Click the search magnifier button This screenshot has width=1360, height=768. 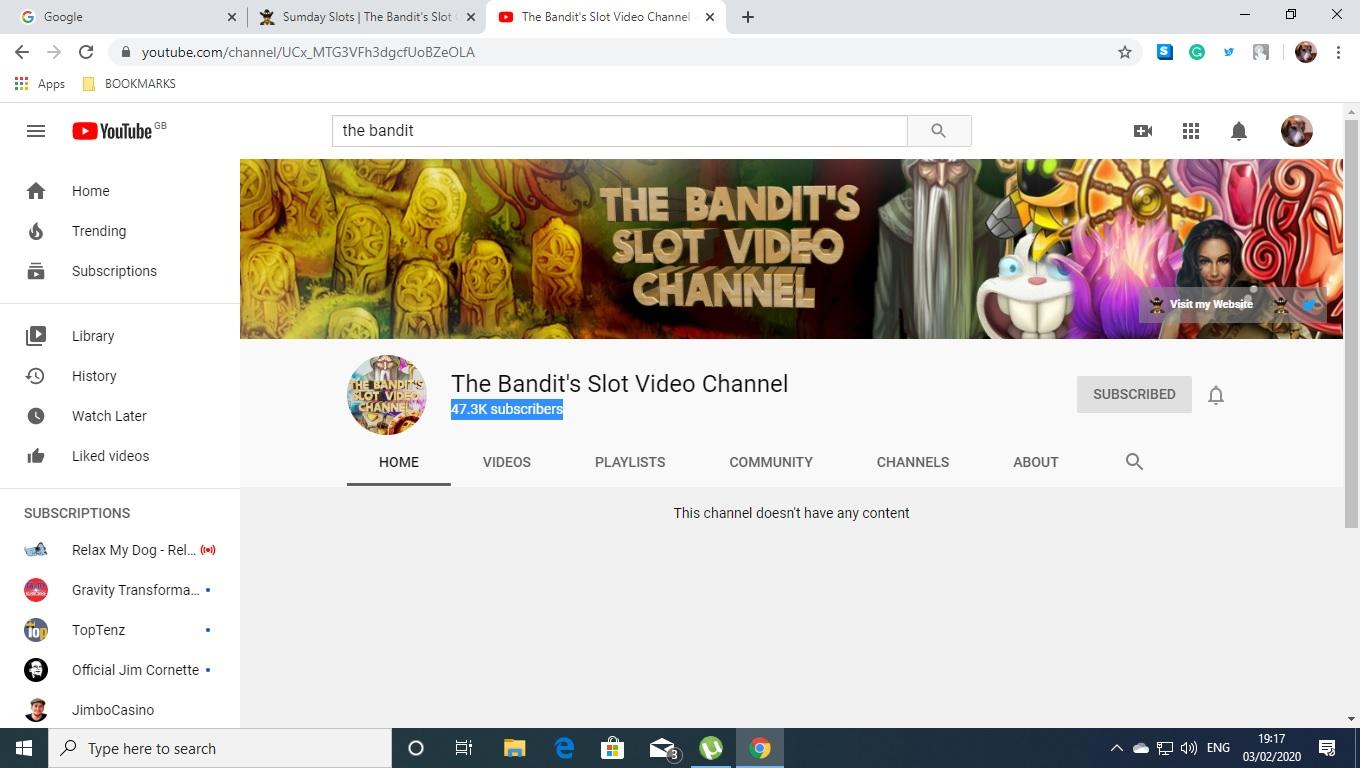coord(939,131)
